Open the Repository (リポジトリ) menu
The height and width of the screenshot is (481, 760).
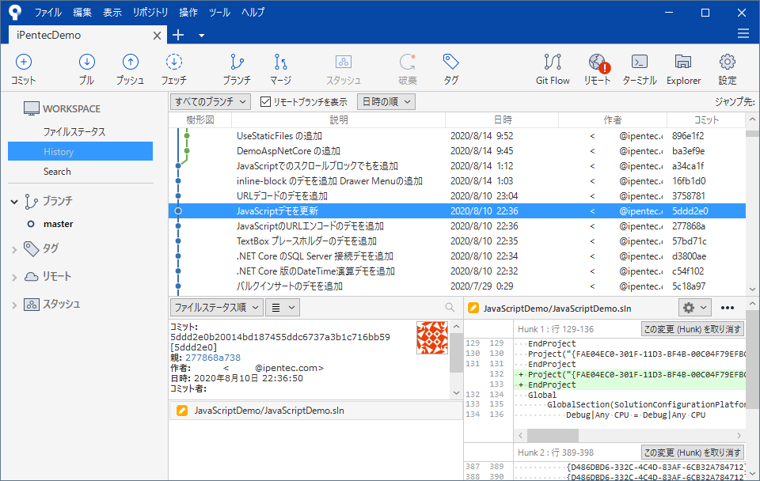150,12
